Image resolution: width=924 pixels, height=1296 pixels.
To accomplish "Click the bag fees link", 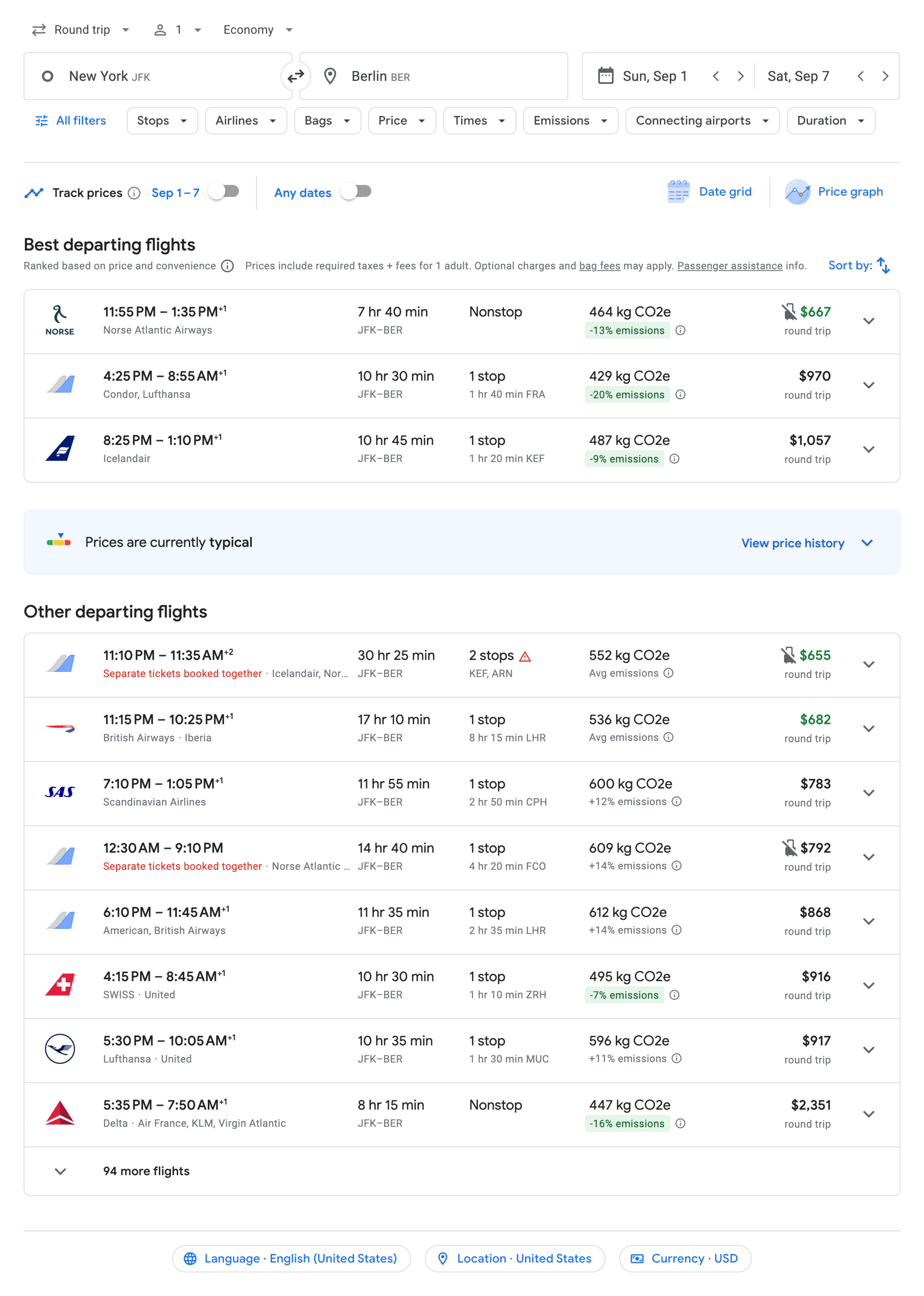I will 600,266.
